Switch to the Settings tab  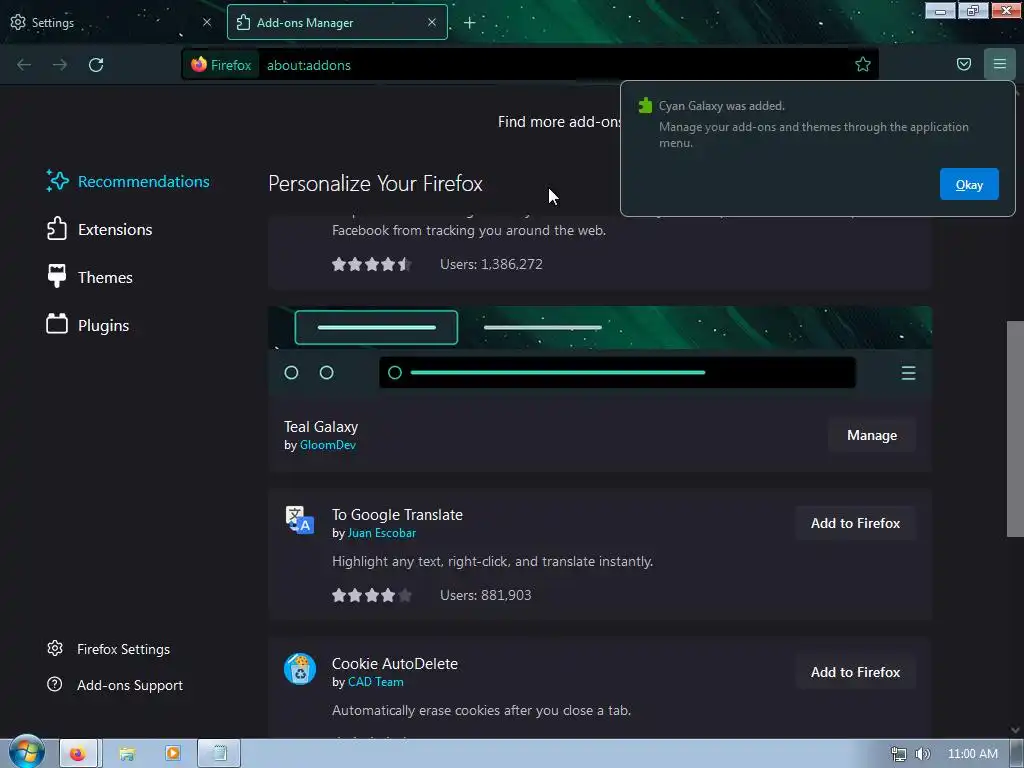point(111,22)
